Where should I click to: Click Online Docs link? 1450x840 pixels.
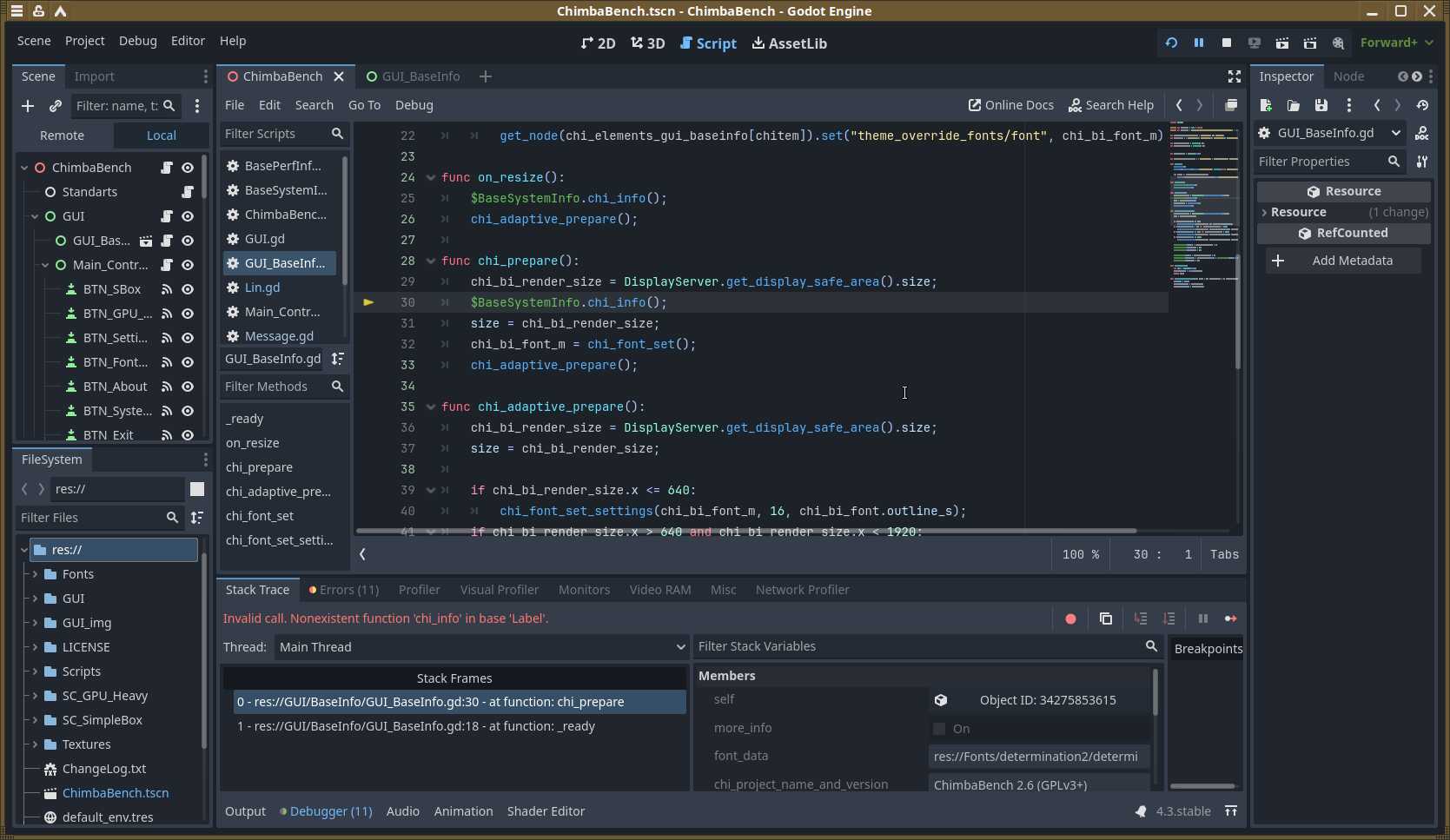[x=1010, y=105]
